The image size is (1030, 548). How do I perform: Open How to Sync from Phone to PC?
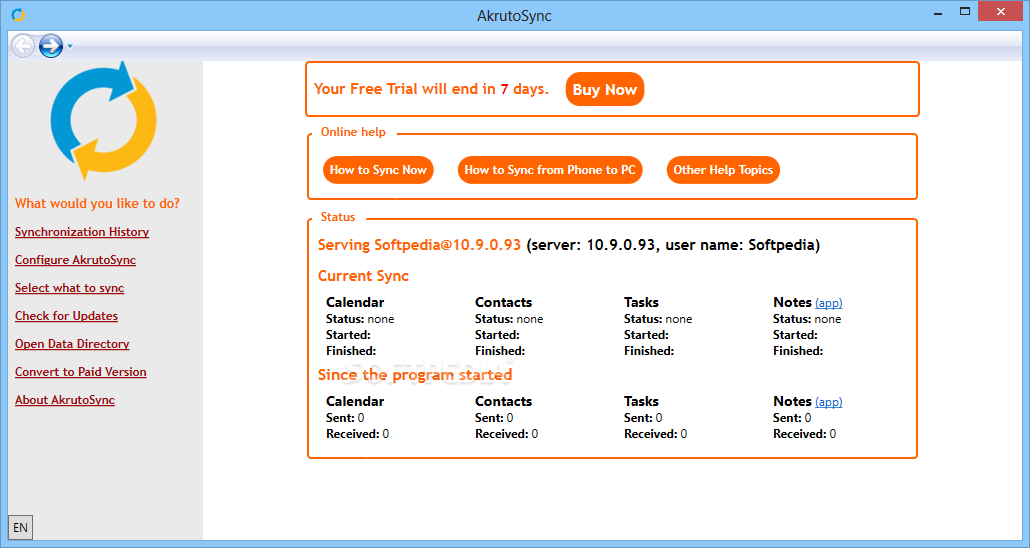(550, 170)
